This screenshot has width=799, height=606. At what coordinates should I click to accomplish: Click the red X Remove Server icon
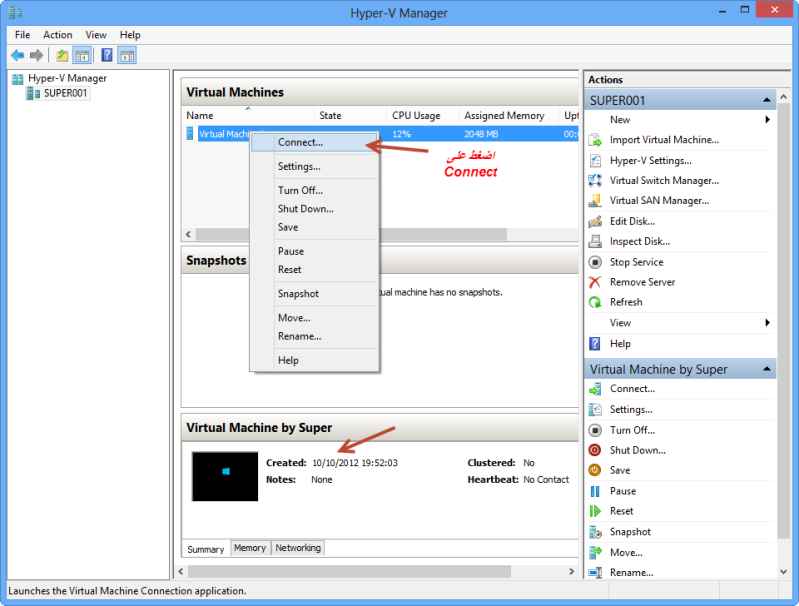point(595,282)
